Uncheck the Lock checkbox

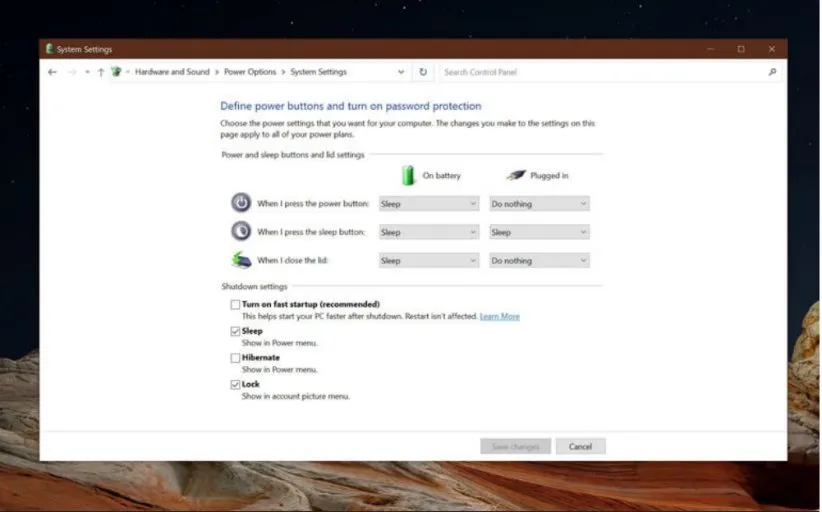(236, 384)
